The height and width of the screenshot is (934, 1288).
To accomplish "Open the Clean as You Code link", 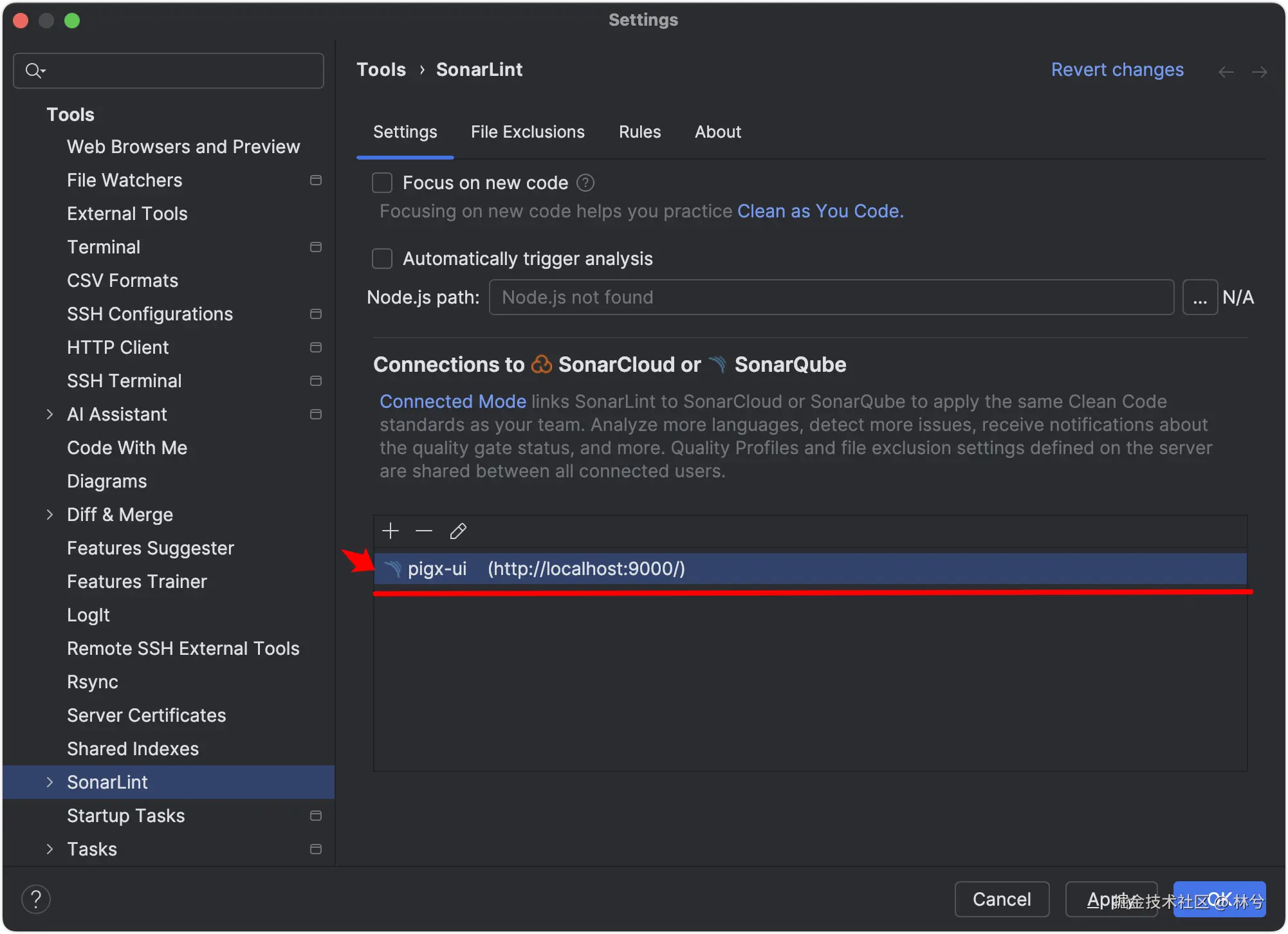I will click(820, 212).
